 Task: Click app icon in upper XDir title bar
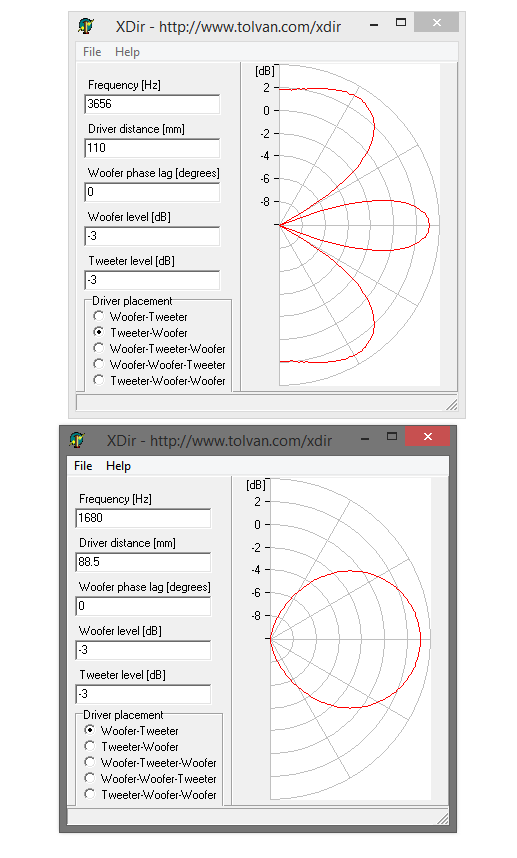pyautogui.click(x=86, y=26)
